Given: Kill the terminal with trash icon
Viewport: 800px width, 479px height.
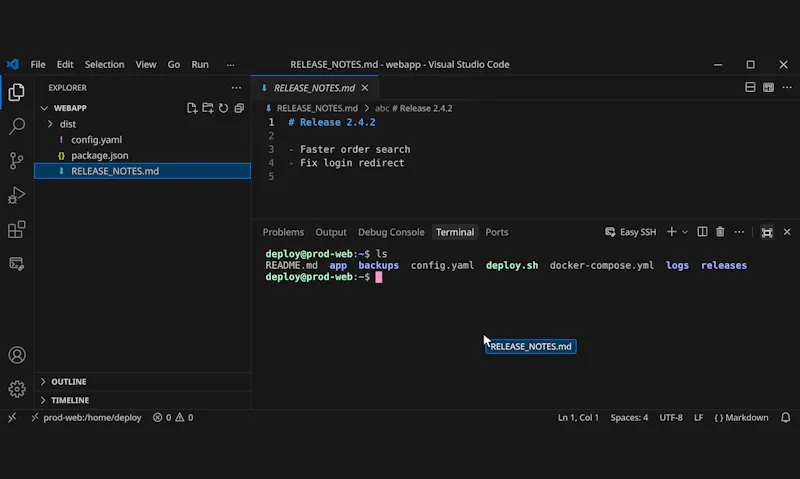Looking at the screenshot, I should point(720,232).
